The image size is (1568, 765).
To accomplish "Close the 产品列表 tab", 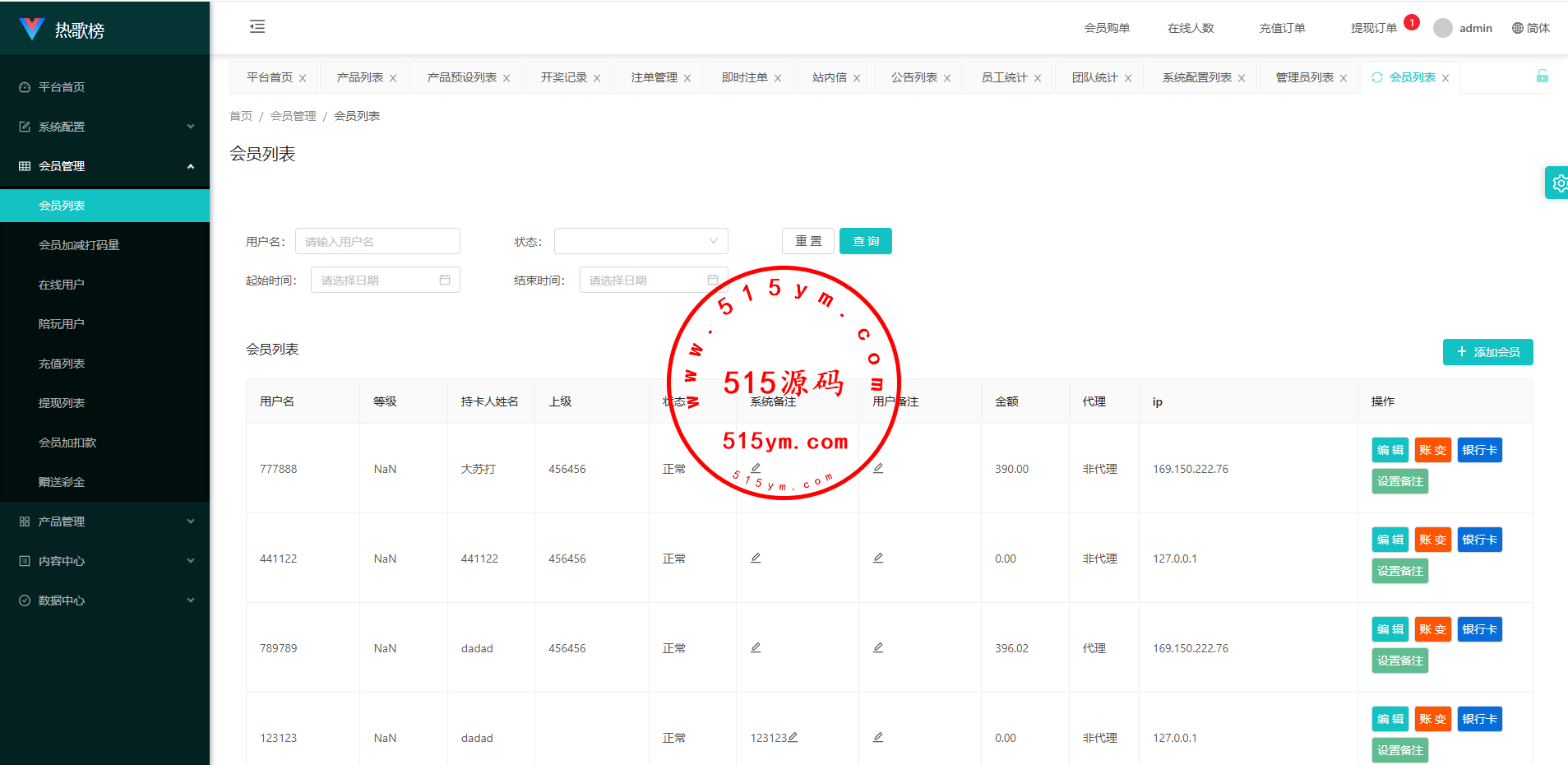I will click(393, 78).
